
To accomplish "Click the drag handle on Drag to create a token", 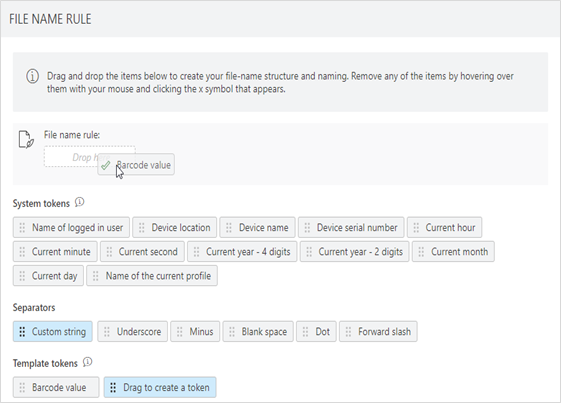I will pyautogui.click(x=113, y=388).
